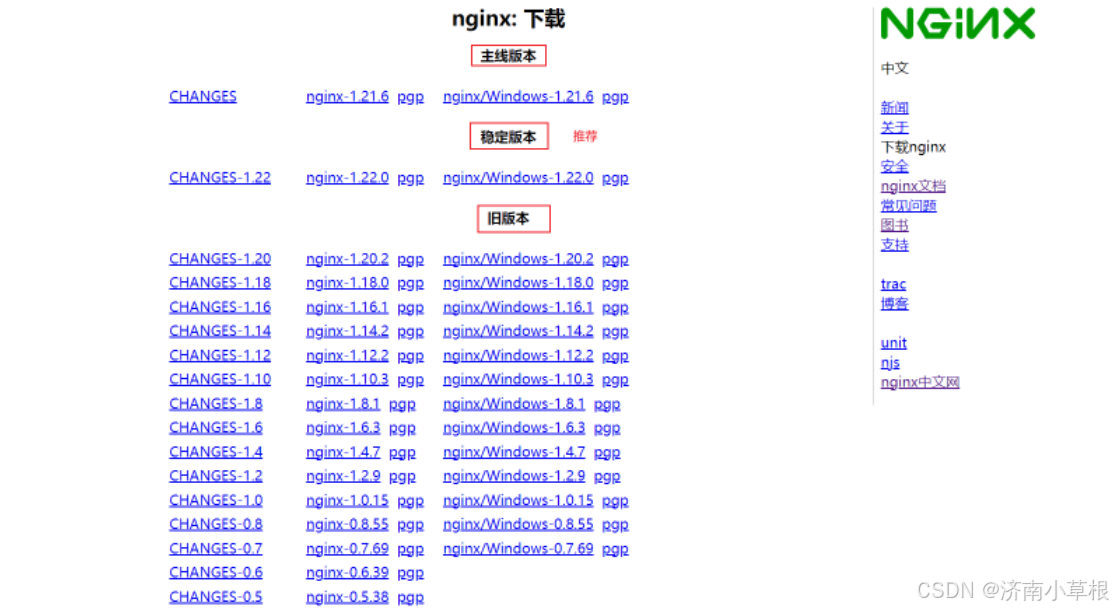
Task: Open pgp signature for nginx-1.21.6
Action: [410, 97]
